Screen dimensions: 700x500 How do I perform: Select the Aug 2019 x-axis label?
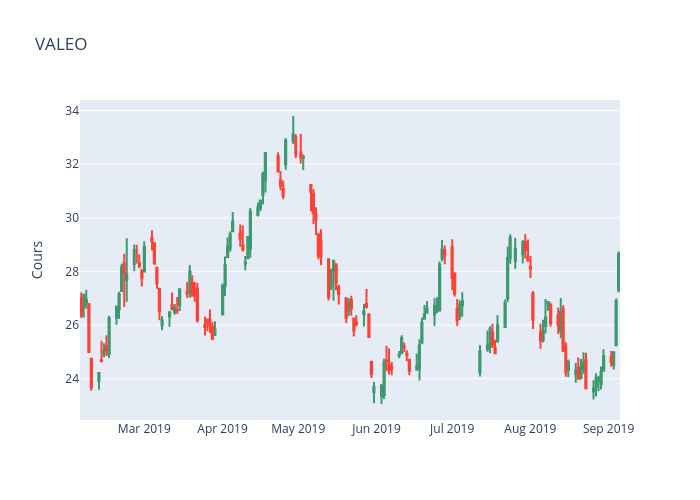coord(530,429)
